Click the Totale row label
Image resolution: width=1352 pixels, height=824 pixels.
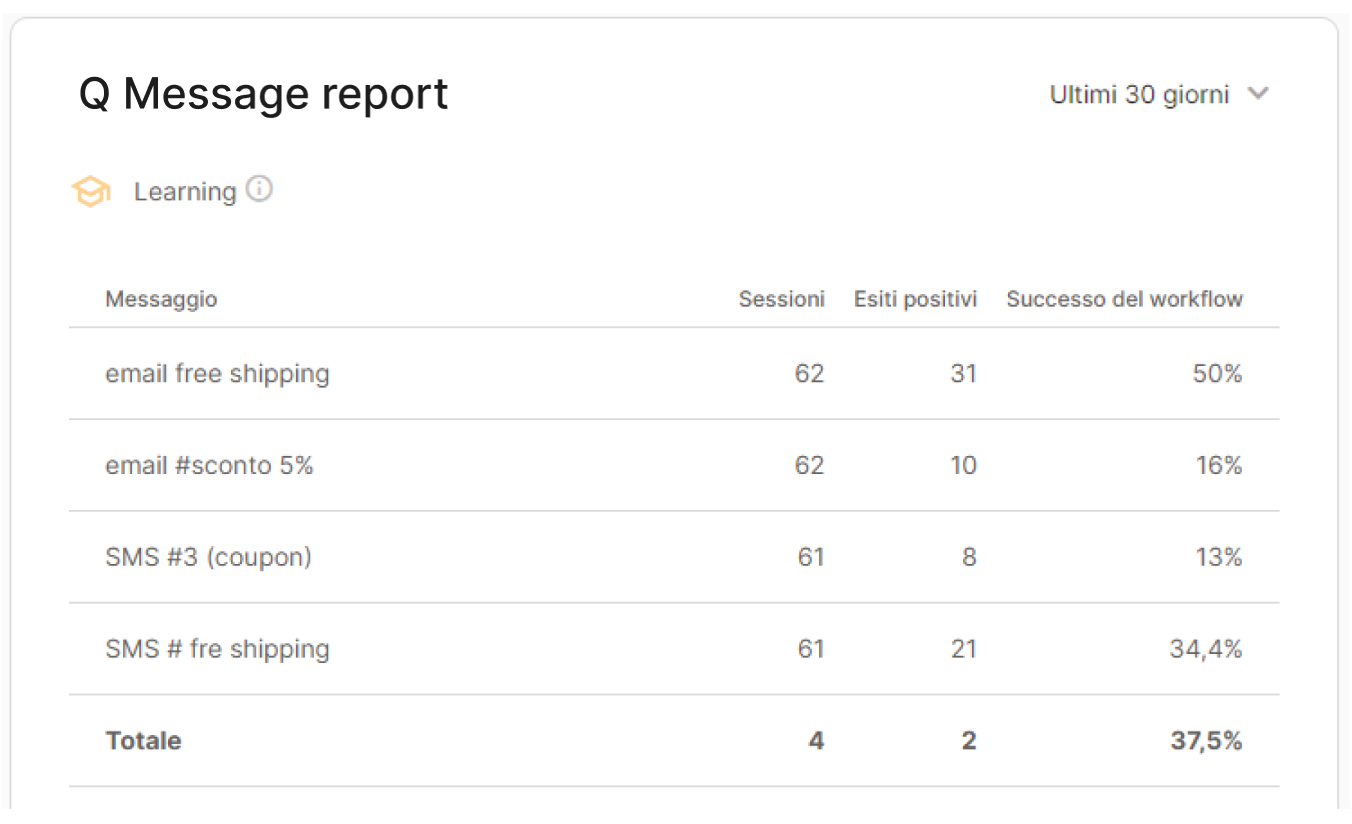(143, 741)
